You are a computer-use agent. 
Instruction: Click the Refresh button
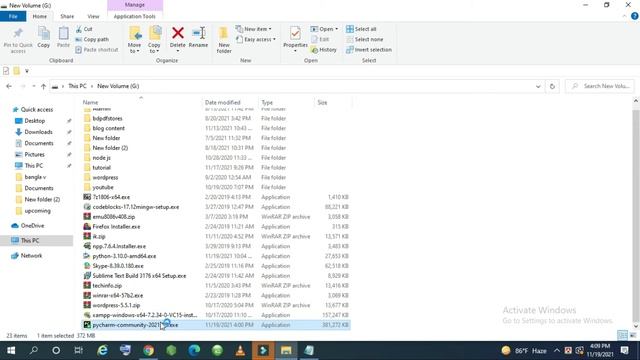point(552,86)
